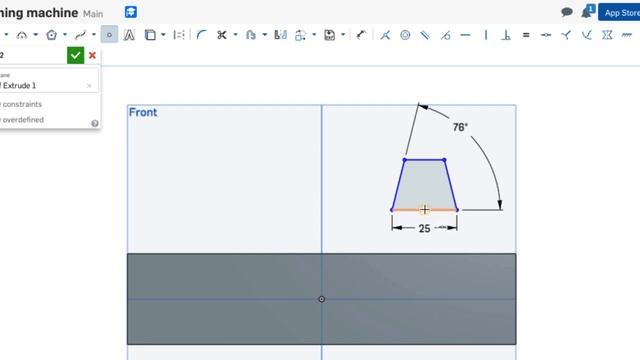Apply the Normal constraint
Image resolution: width=640 pixels, height=360 pixels.
tap(566, 35)
